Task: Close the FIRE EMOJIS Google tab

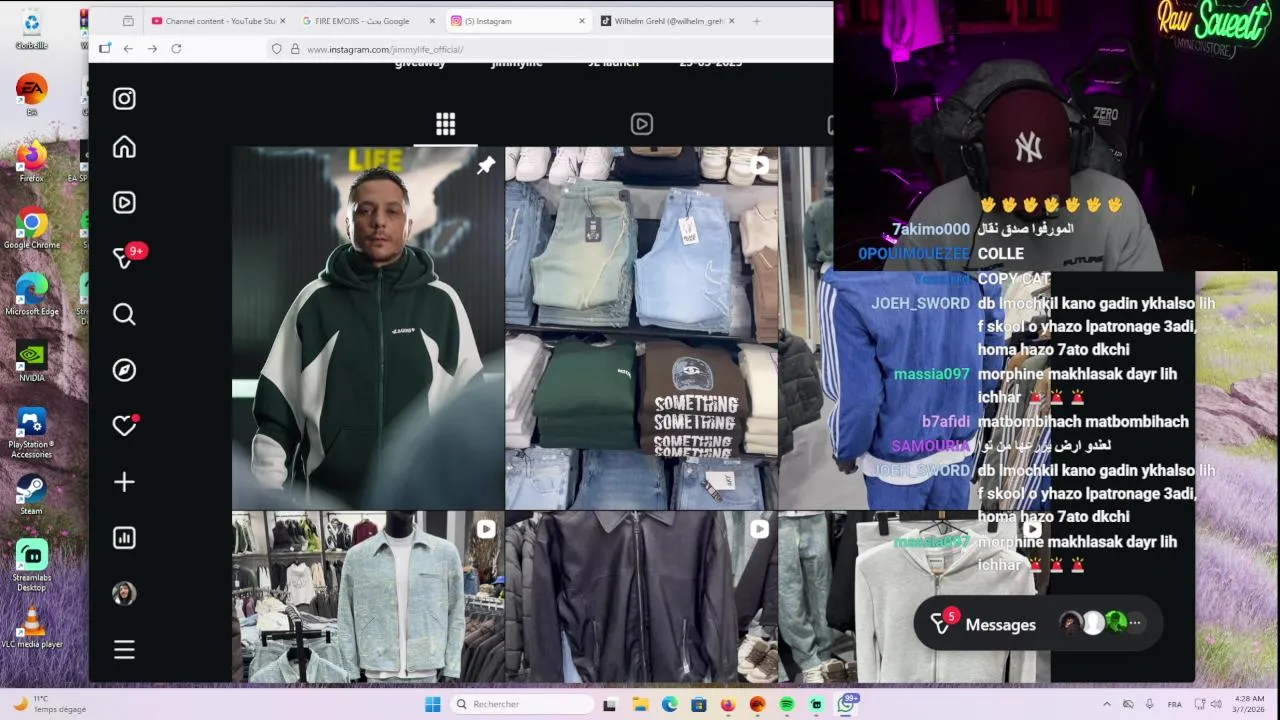Action: 432,21
